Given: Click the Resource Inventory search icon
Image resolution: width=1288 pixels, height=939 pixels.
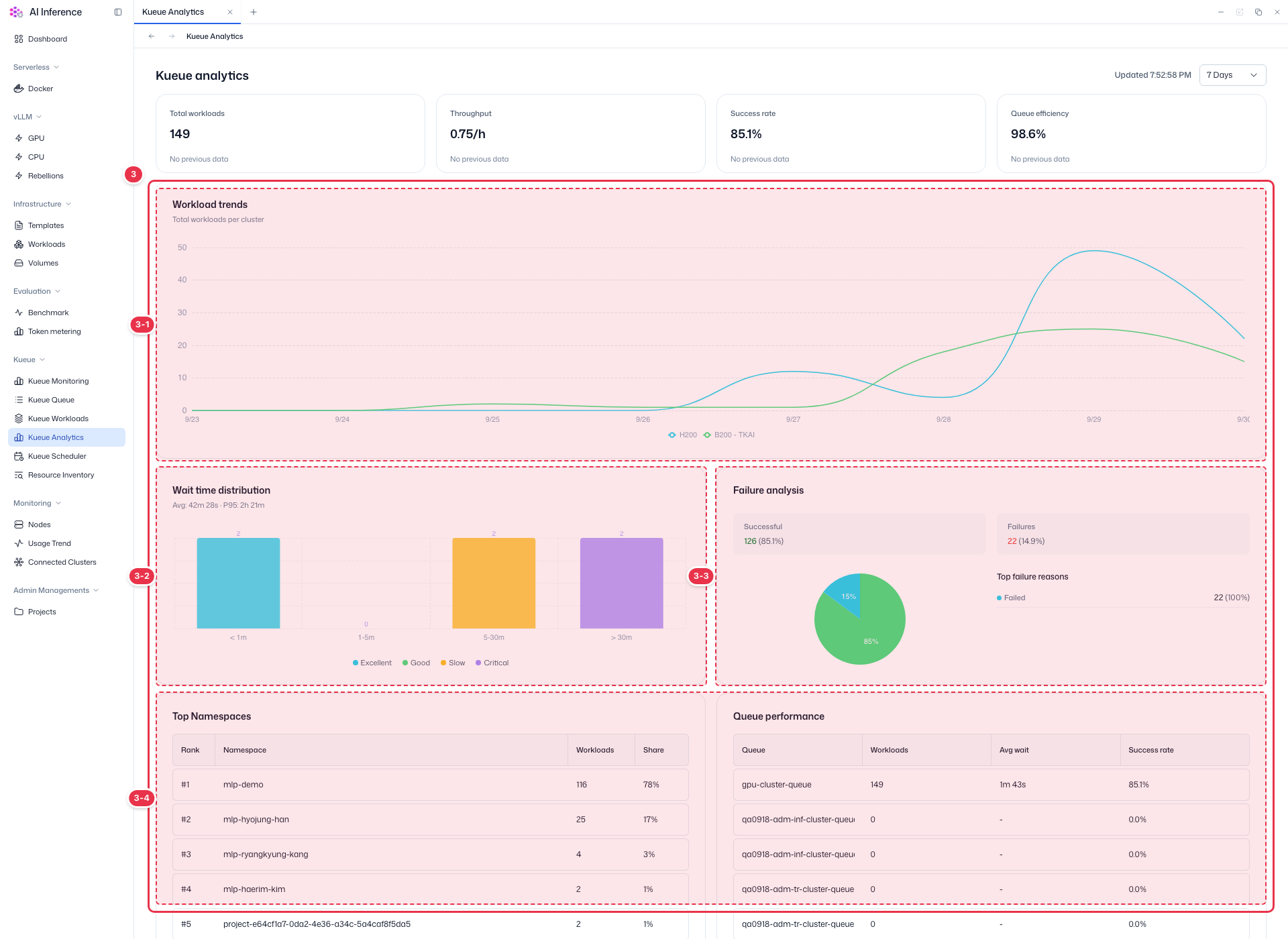Looking at the screenshot, I should [x=19, y=475].
